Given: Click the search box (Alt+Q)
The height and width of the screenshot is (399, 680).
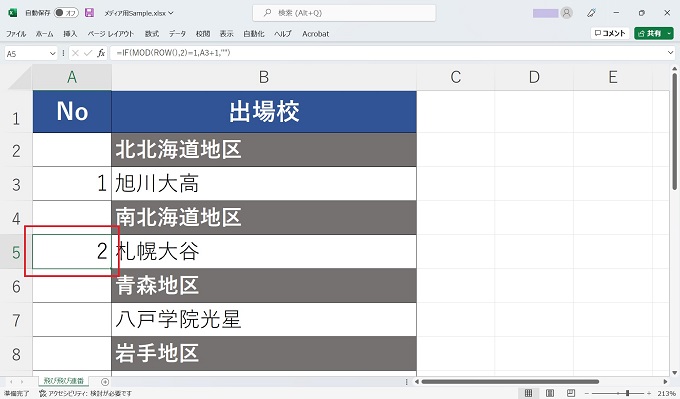Looking at the screenshot, I should pyautogui.click(x=344, y=13).
